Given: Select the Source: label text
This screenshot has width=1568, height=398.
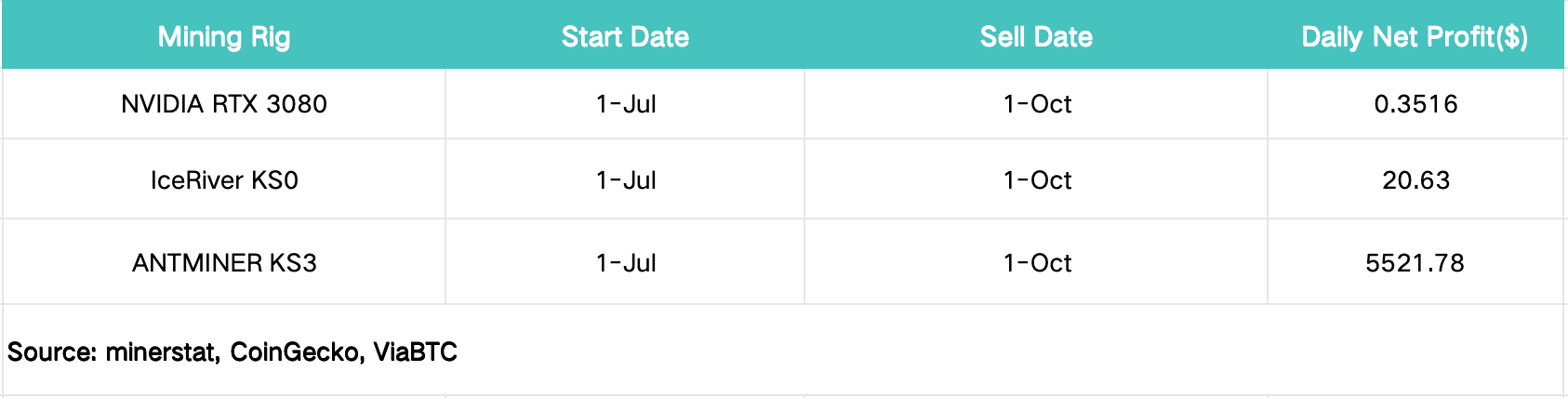Looking at the screenshot, I should pos(52,352).
